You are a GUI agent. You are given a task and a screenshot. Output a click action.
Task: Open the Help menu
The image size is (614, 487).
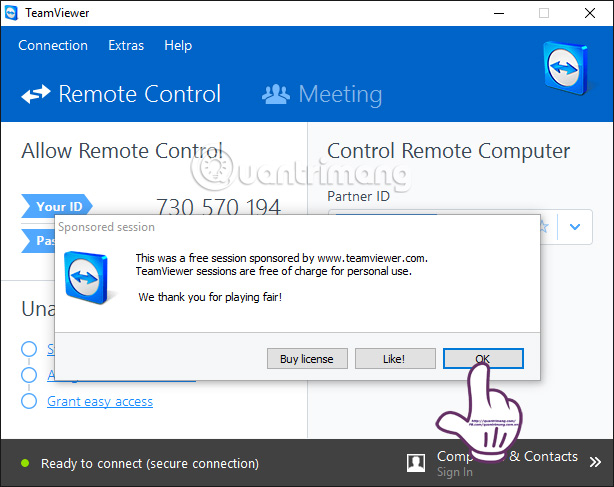178,45
